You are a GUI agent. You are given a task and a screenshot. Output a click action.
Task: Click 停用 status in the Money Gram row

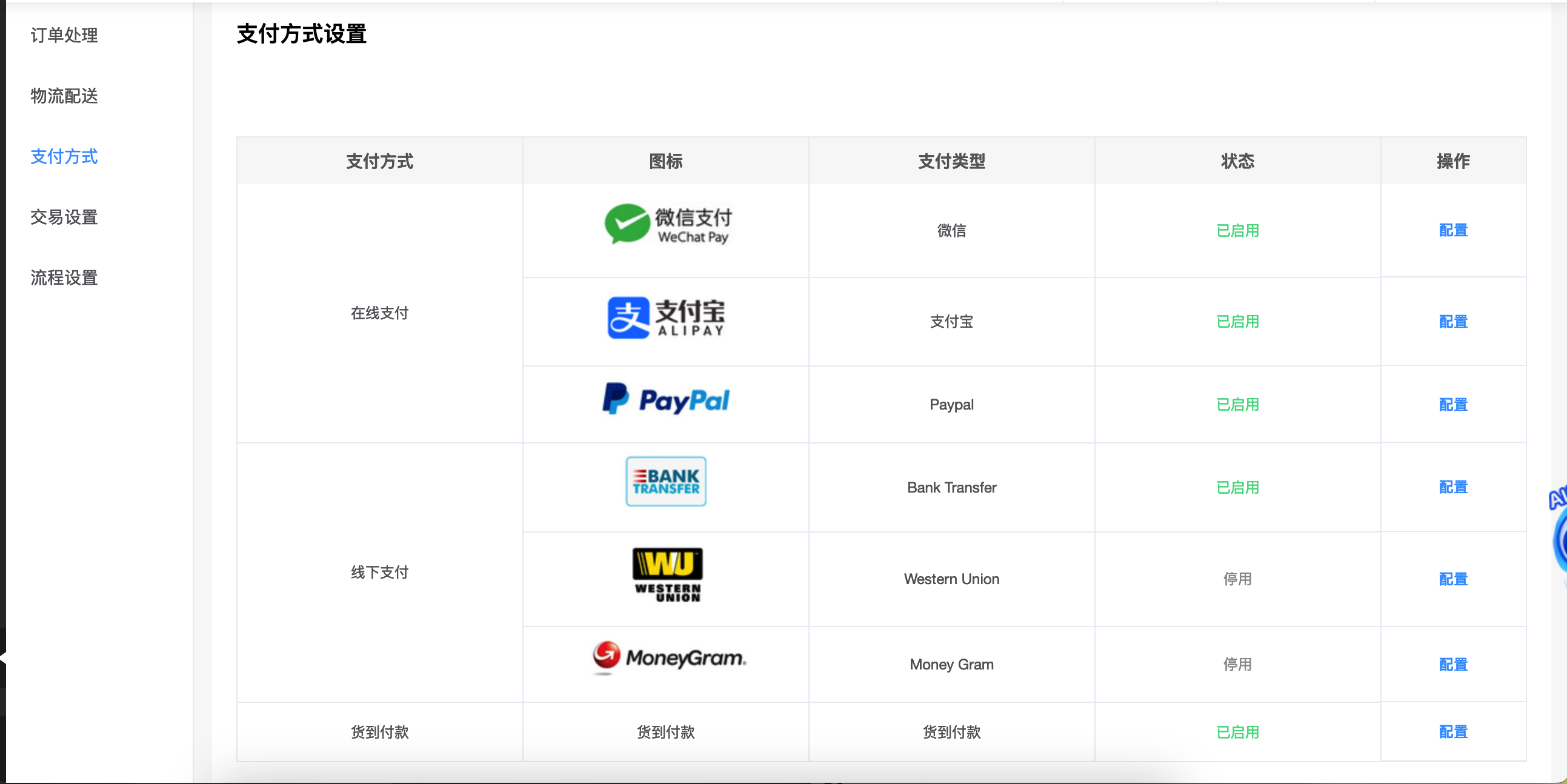[x=1237, y=664]
